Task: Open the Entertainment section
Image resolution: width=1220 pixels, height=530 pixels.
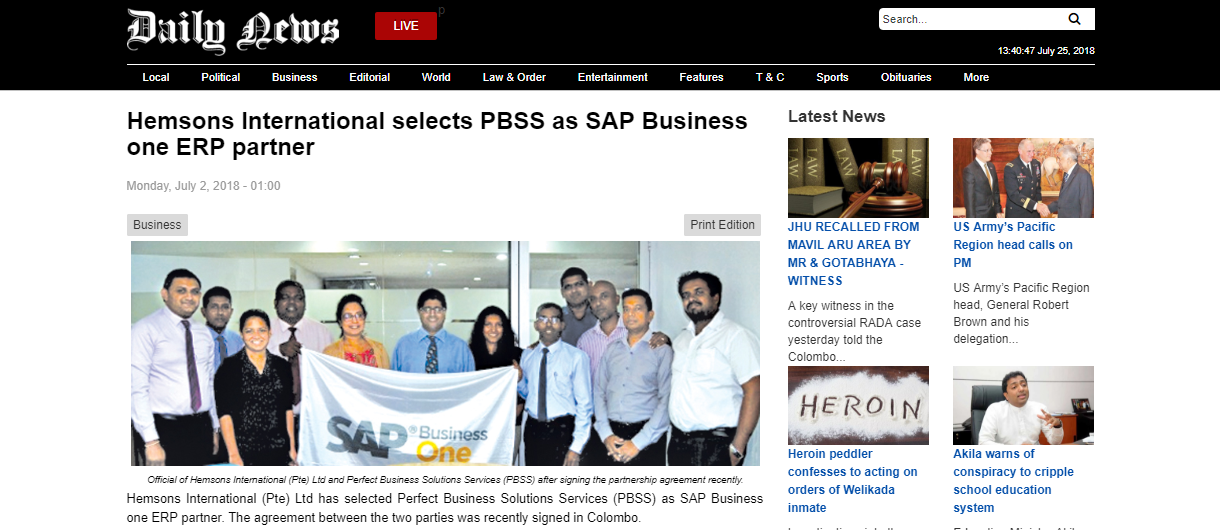Action: click(613, 77)
